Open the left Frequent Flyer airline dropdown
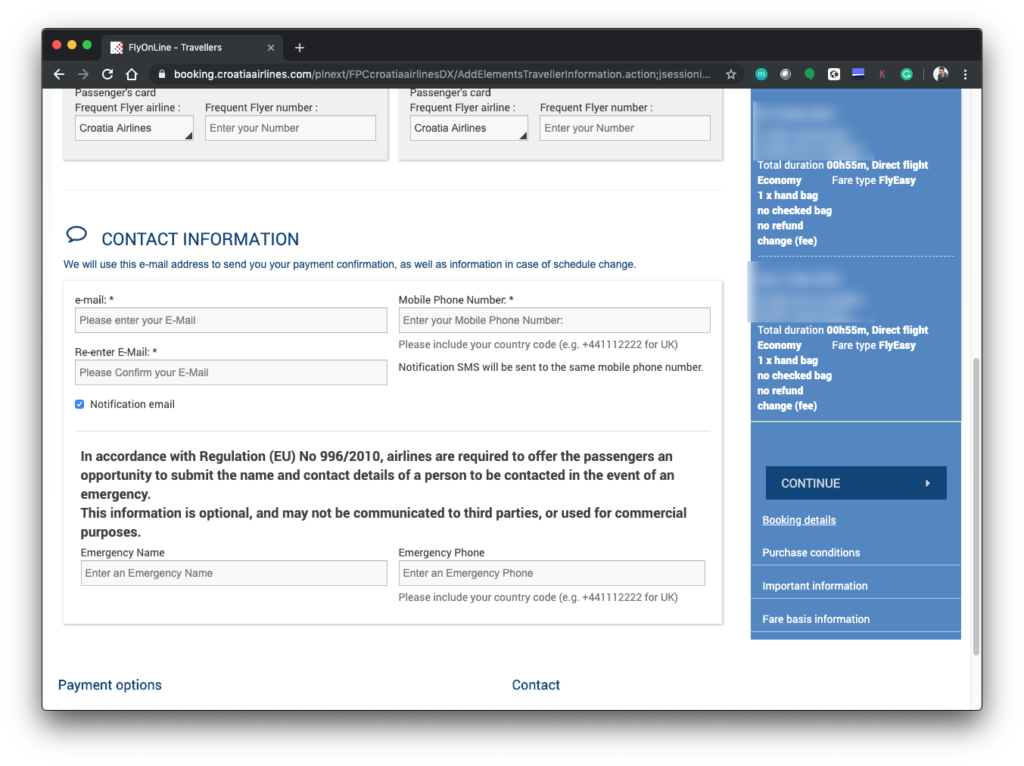Viewport: 1024px width, 766px height. coord(134,128)
